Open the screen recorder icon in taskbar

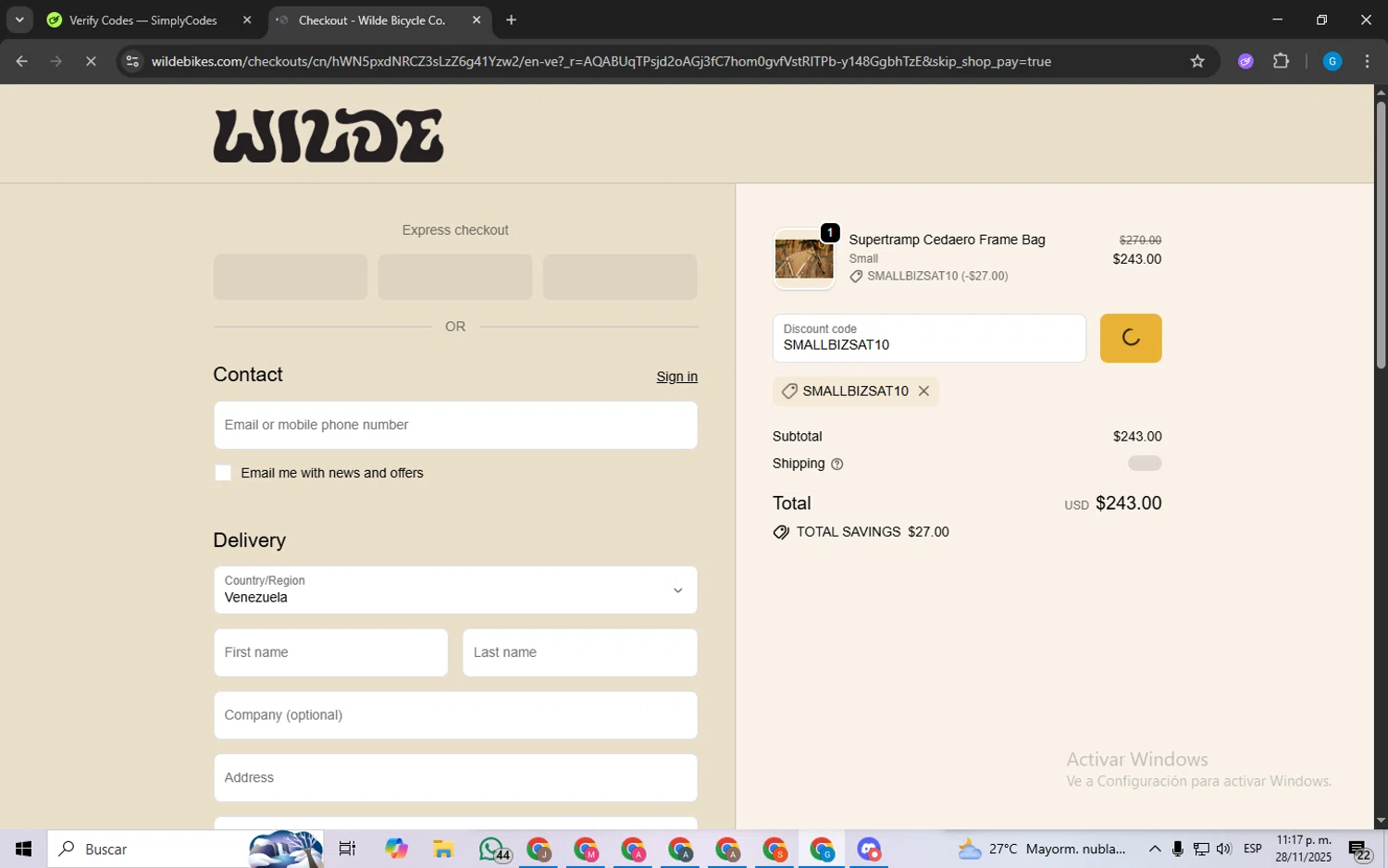coord(869,849)
